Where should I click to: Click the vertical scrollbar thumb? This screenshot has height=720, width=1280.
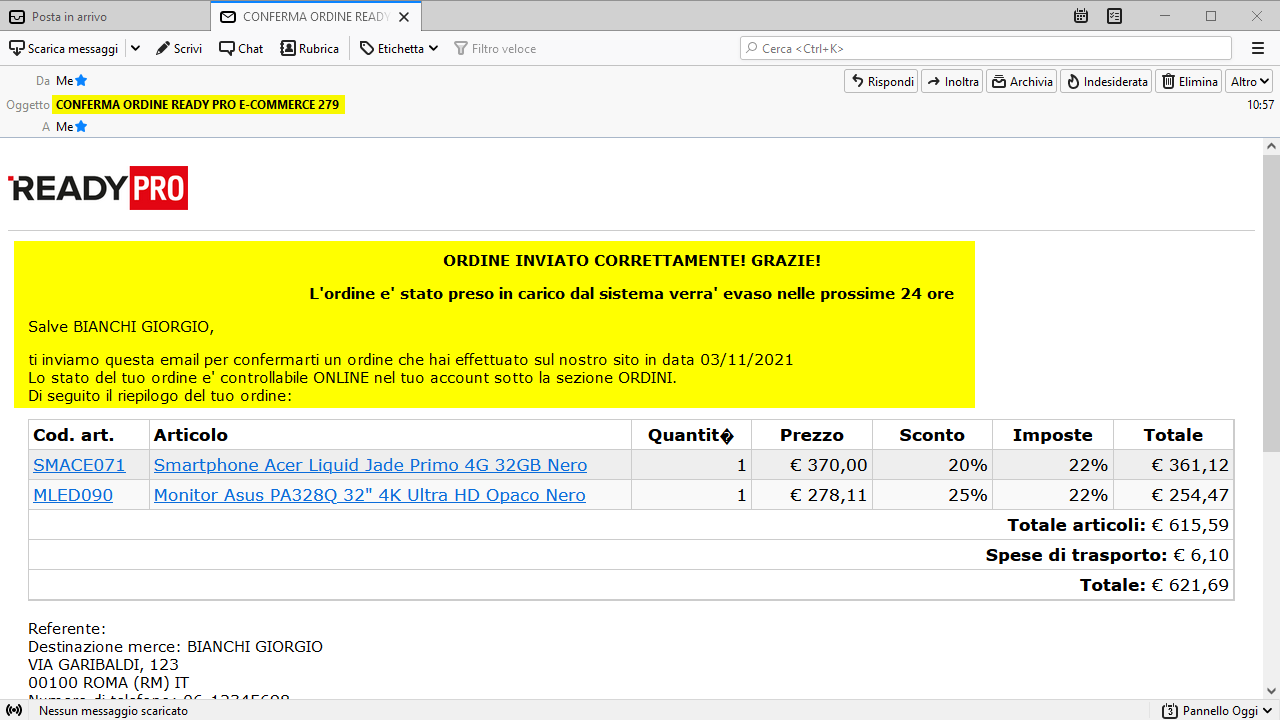click(1271, 303)
